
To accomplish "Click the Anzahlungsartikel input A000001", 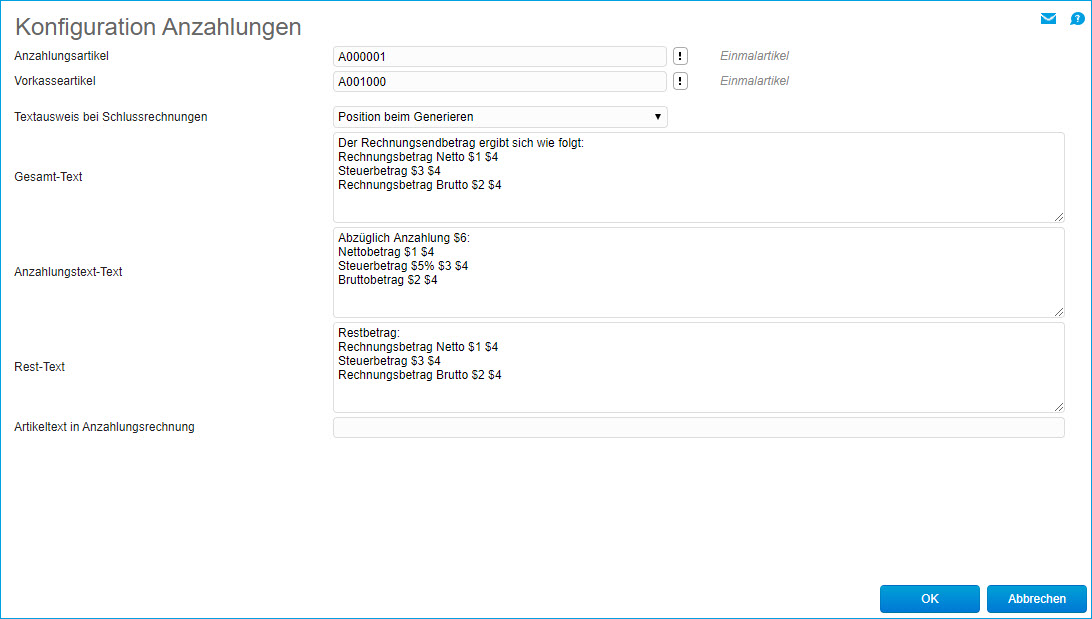I will point(500,56).
